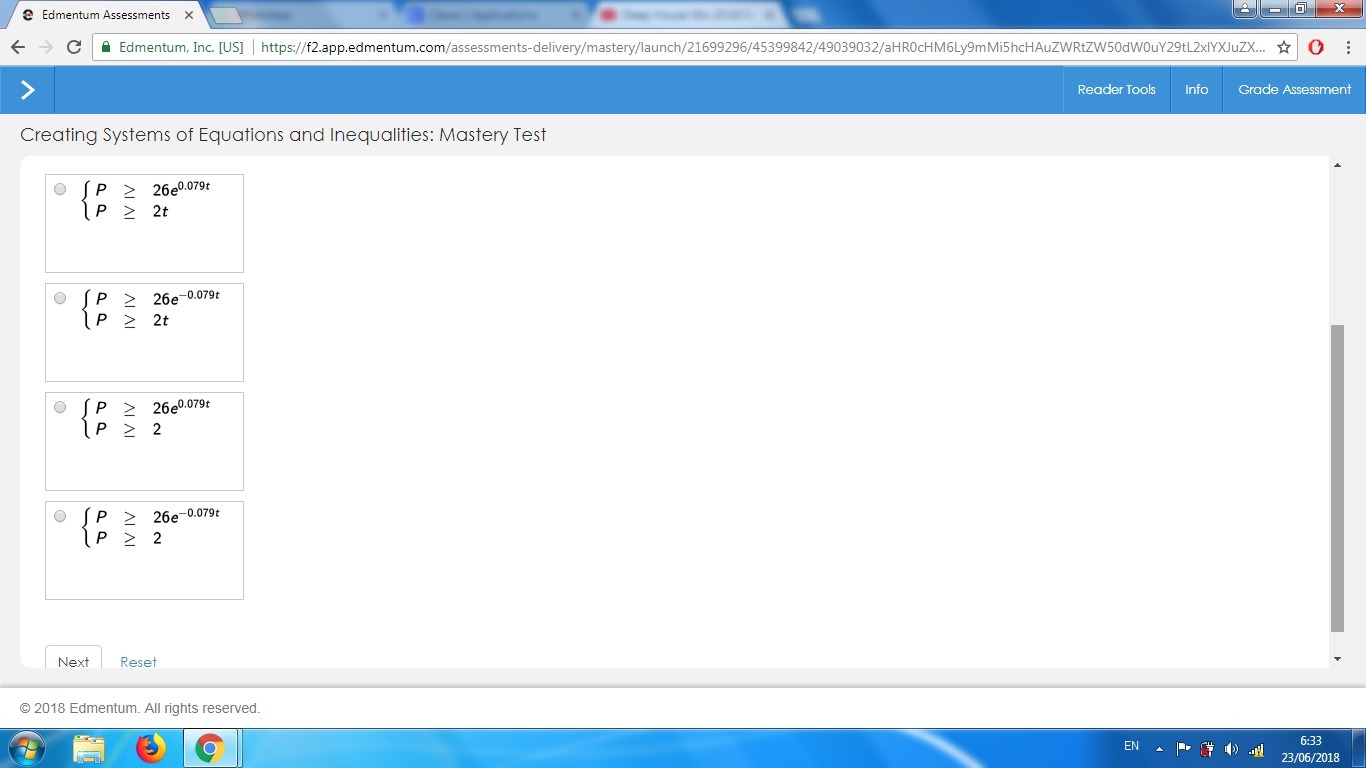Select option P ≥ 26e^0.079t and P ≥ 2

[60, 407]
